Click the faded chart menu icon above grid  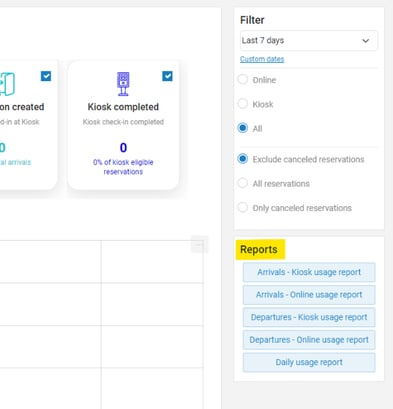199,244
